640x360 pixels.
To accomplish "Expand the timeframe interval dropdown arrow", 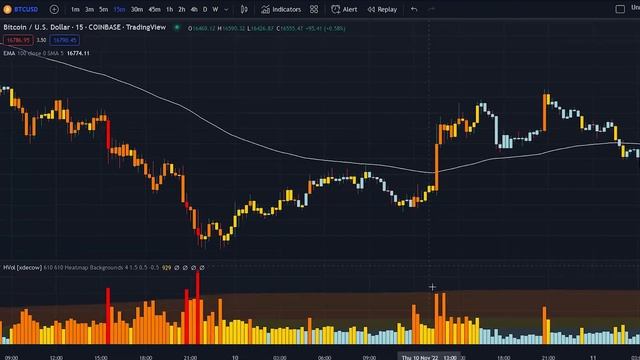I will tap(227, 9).
